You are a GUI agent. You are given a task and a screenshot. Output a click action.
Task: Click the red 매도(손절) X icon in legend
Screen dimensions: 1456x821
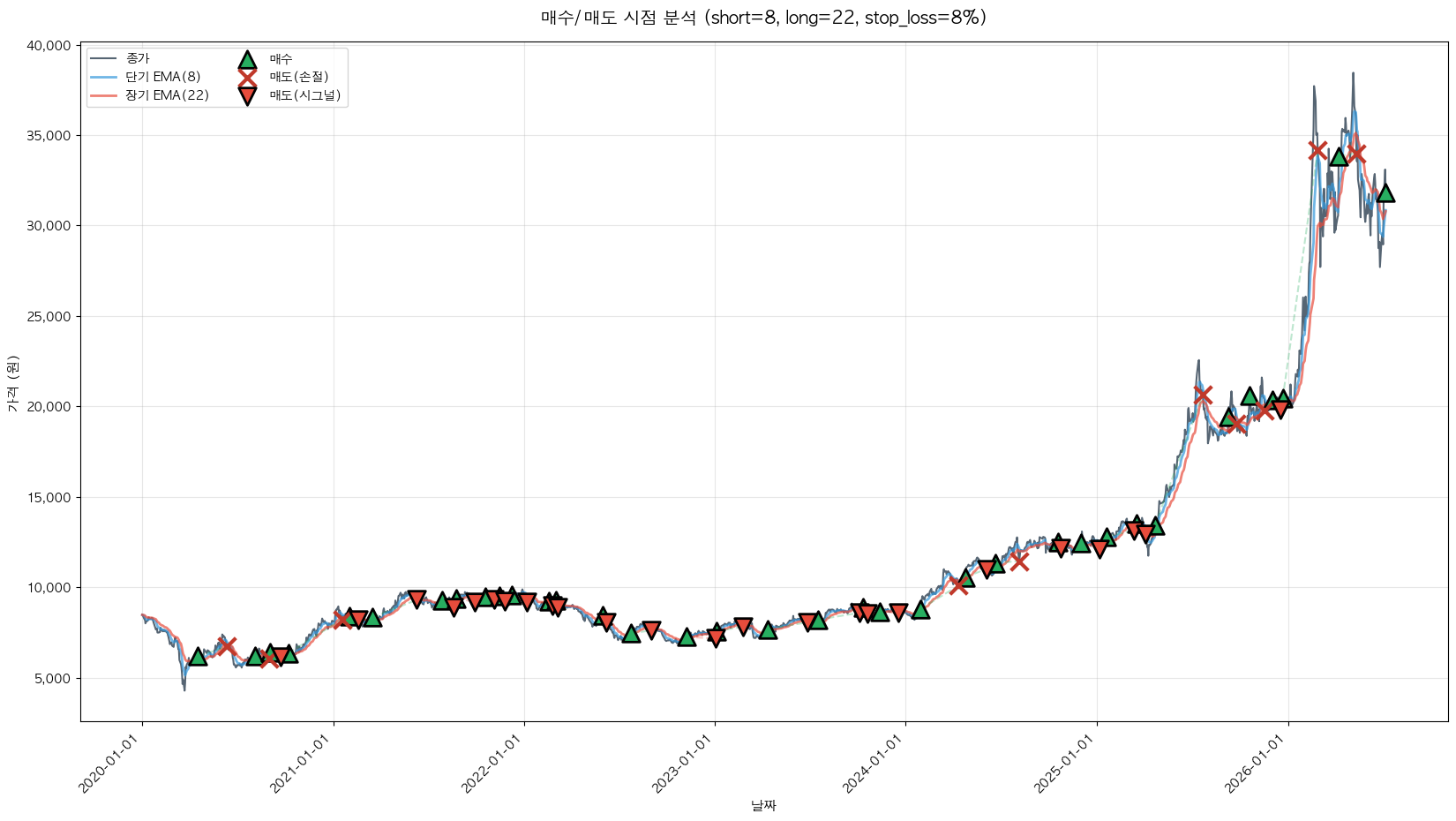pyautogui.click(x=247, y=77)
